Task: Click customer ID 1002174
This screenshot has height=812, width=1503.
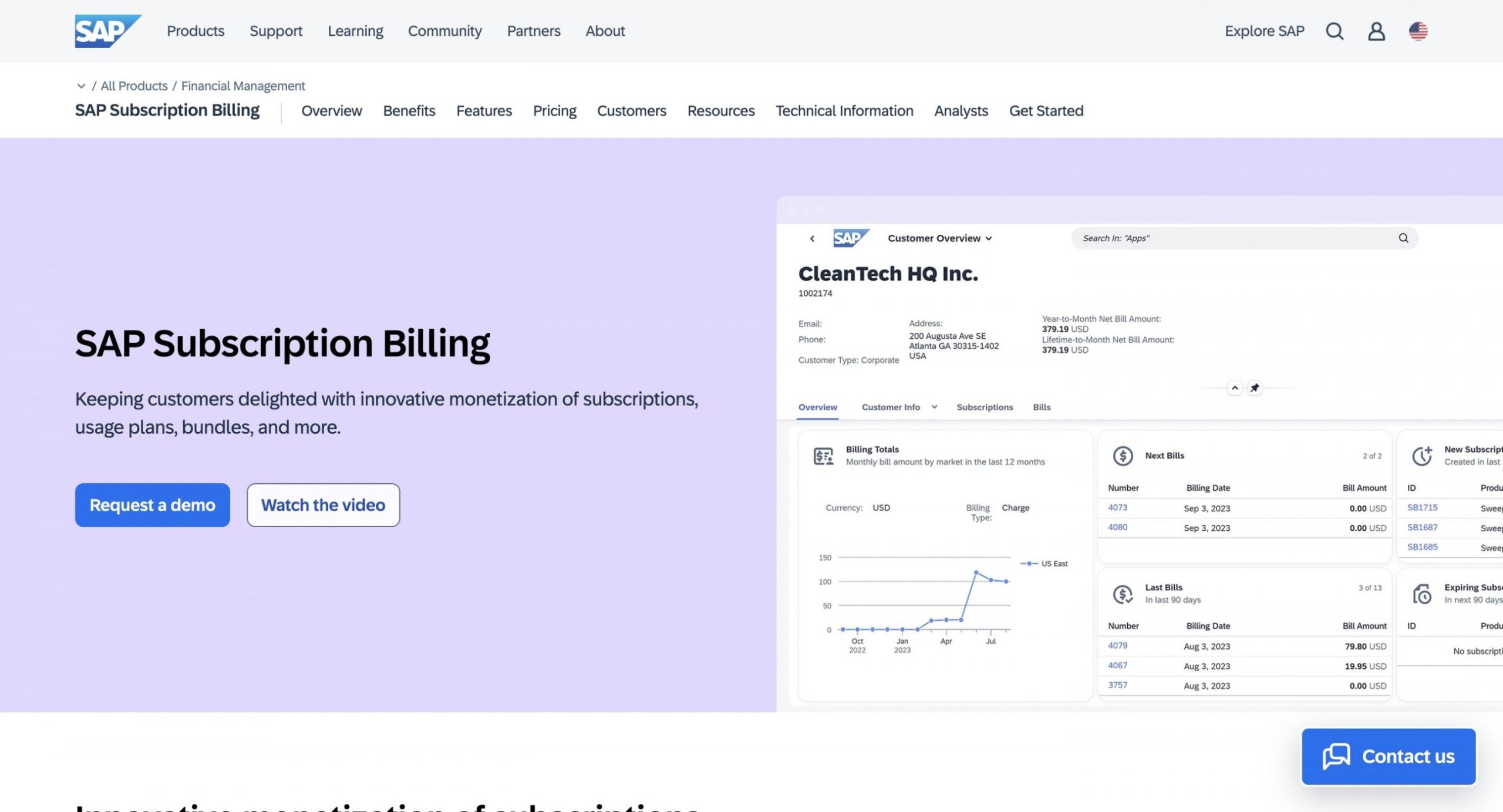Action: click(815, 293)
